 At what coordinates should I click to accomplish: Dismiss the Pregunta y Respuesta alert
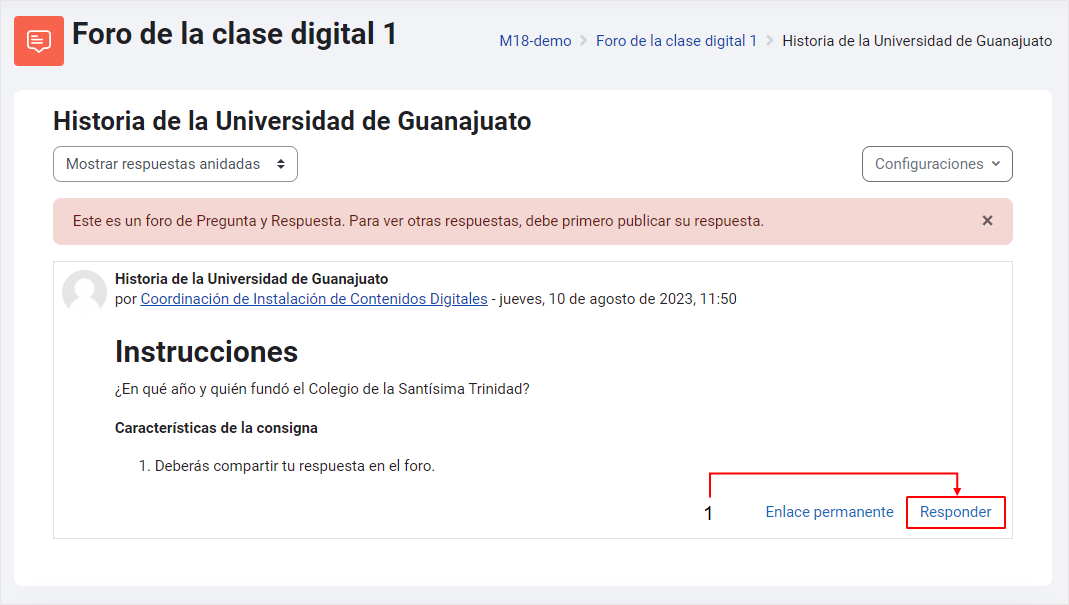[987, 221]
